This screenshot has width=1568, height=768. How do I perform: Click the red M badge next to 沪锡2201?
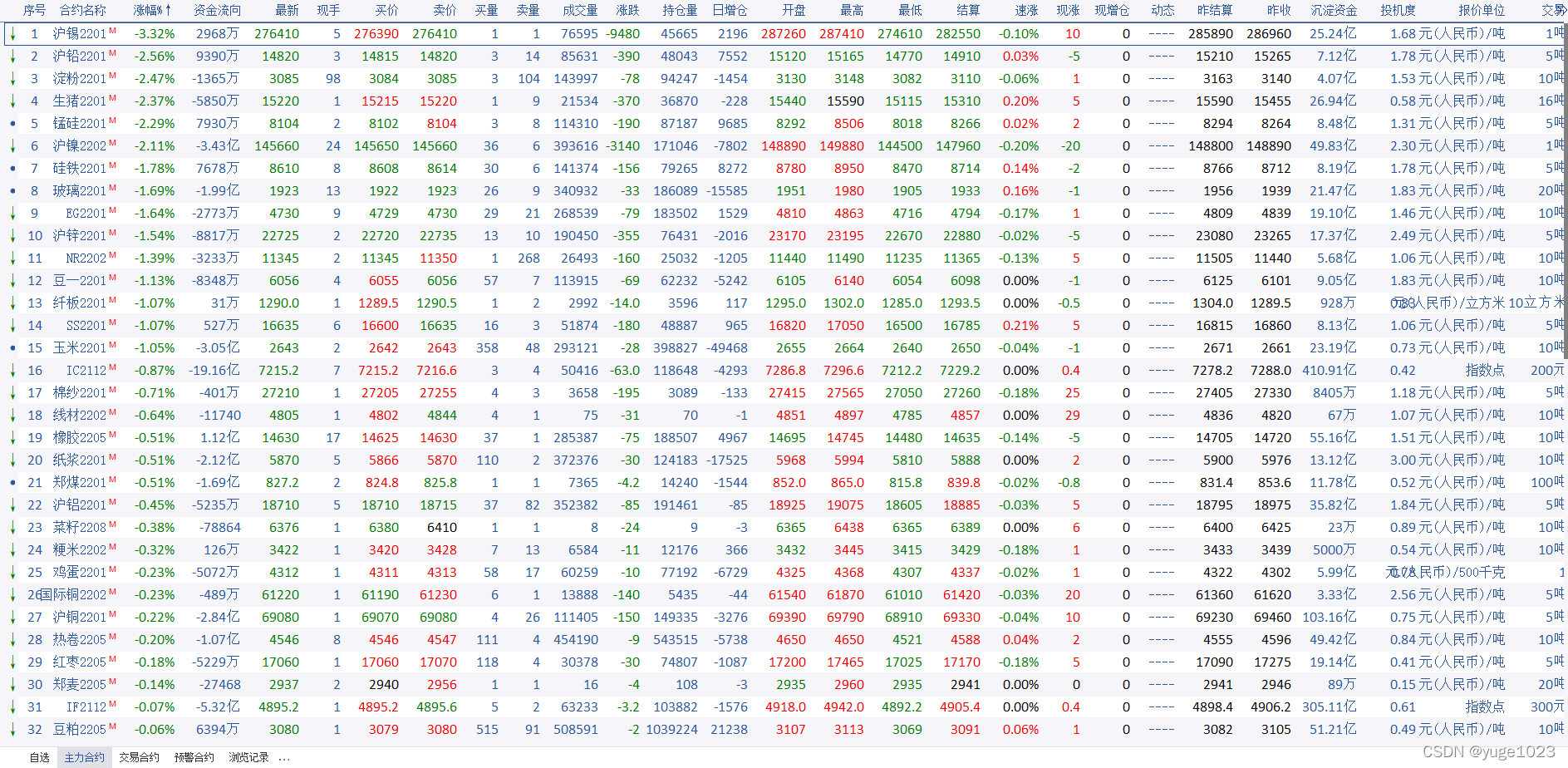[x=112, y=30]
